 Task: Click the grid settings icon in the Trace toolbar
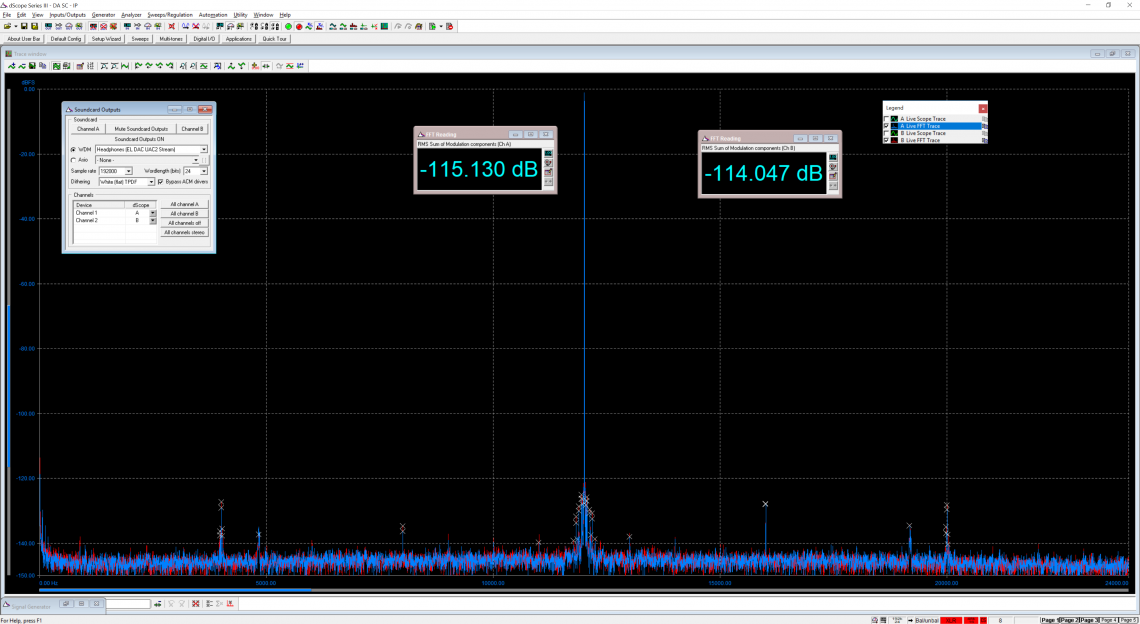89,66
